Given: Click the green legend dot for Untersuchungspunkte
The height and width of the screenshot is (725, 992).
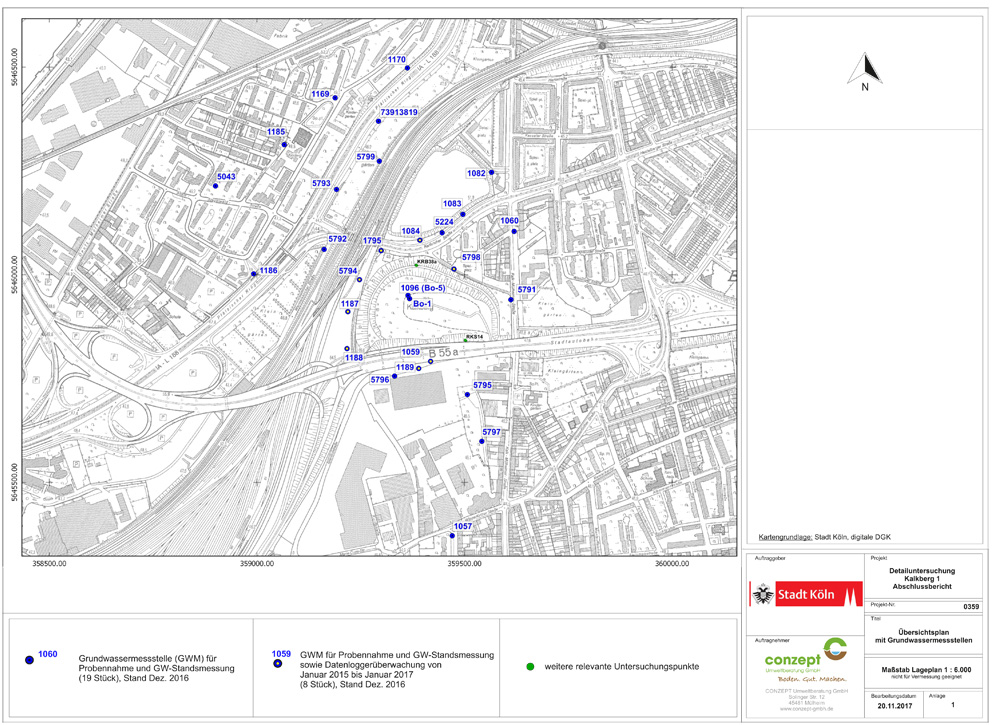Looking at the screenshot, I should pyautogui.click(x=530, y=666).
